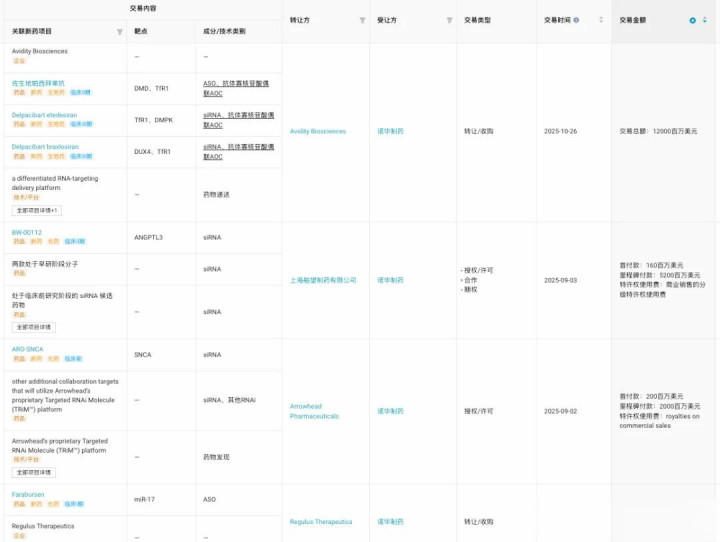The width and height of the screenshot is (720, 542).
Task: Open 诺华制药 link in 2025-09-03 deal row
Action: point(390,280)
